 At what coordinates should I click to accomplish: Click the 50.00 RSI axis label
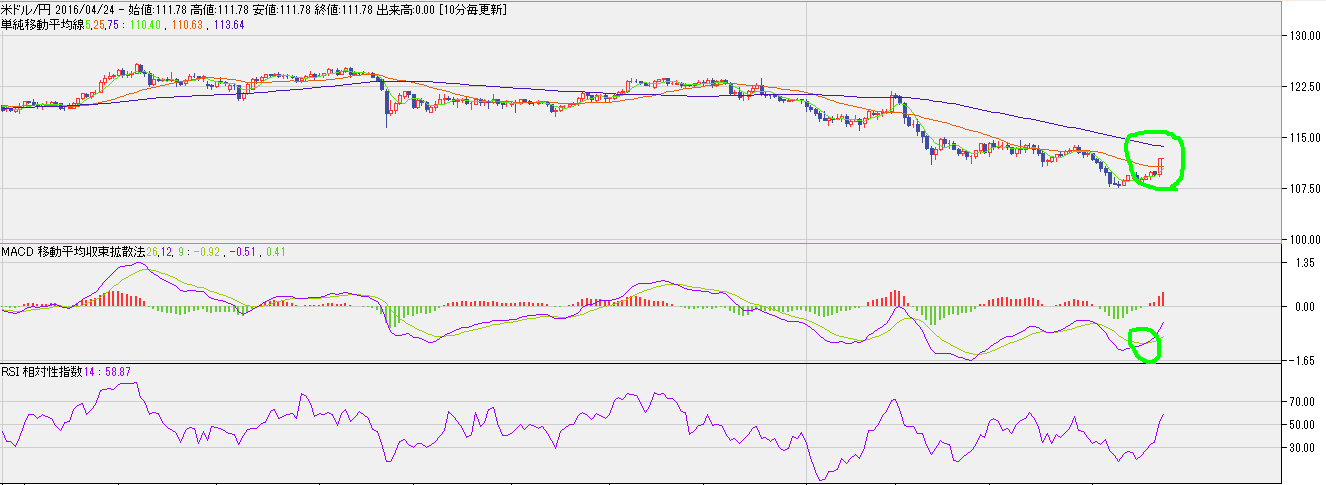click(1301, 425)
